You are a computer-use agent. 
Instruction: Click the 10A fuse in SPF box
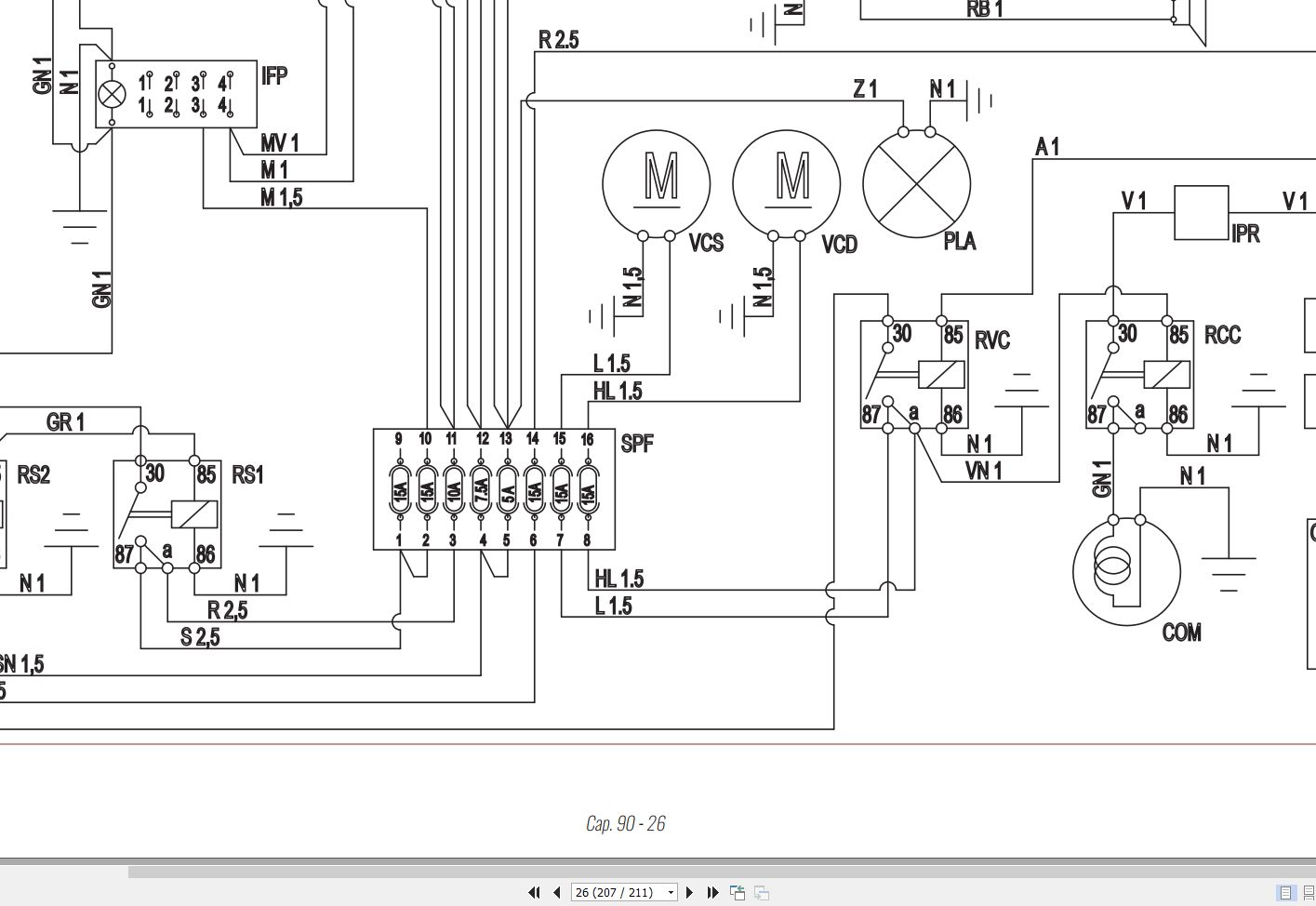[x=453, y=489]
